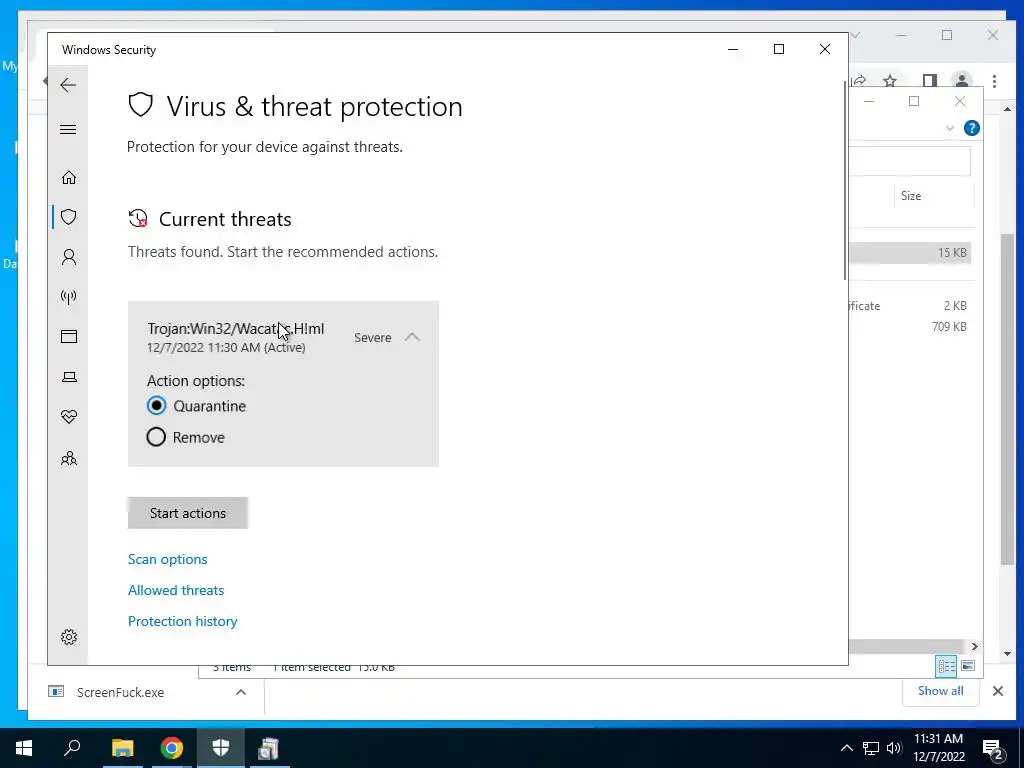Select the 2 KB certificate file row

910,306
